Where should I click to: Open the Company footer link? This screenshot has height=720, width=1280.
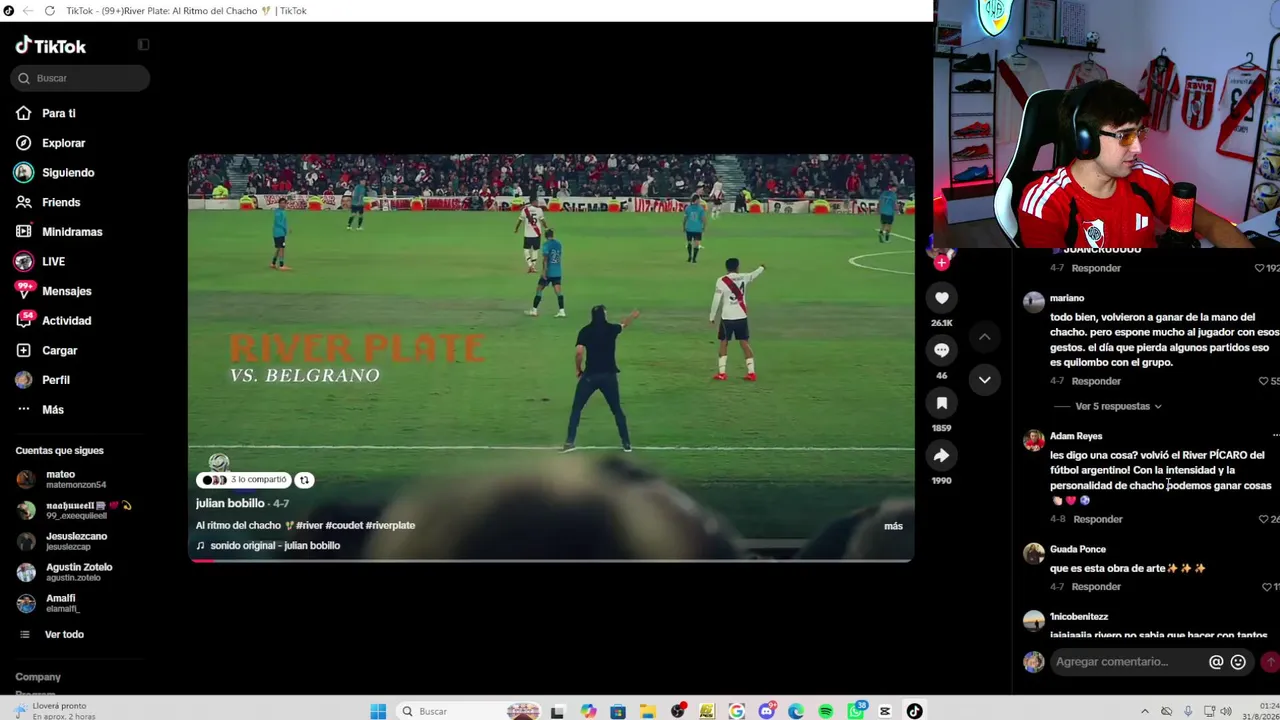click(x=38, y=677)
